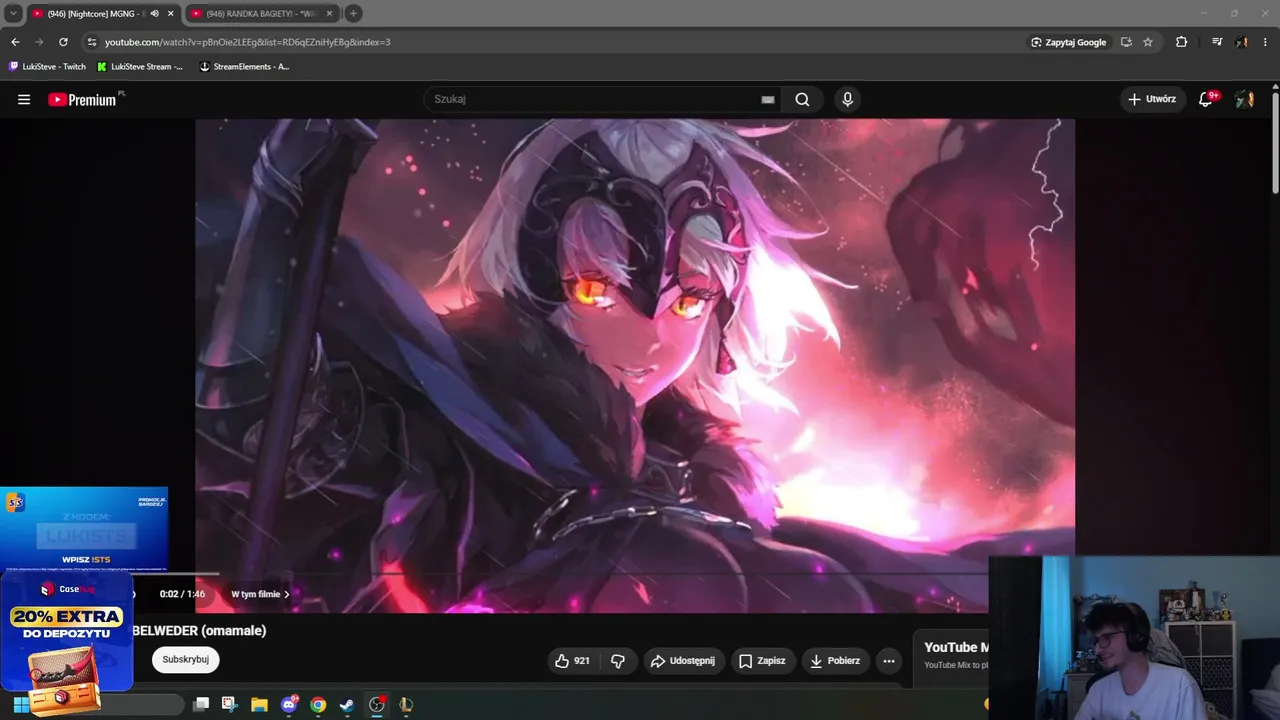The image size is (1280, 720).
Task: Click the Utwórz create button
Action: pos(1152,99)
